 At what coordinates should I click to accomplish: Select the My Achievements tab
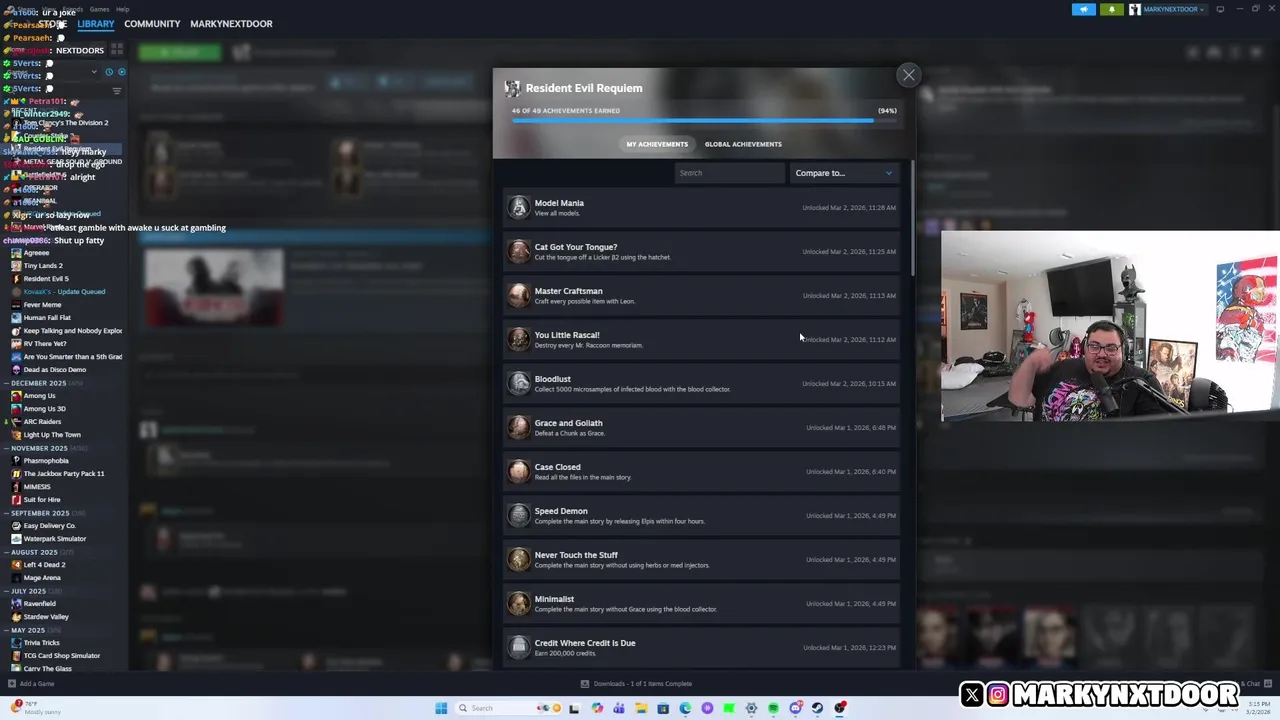click(657, 144)
